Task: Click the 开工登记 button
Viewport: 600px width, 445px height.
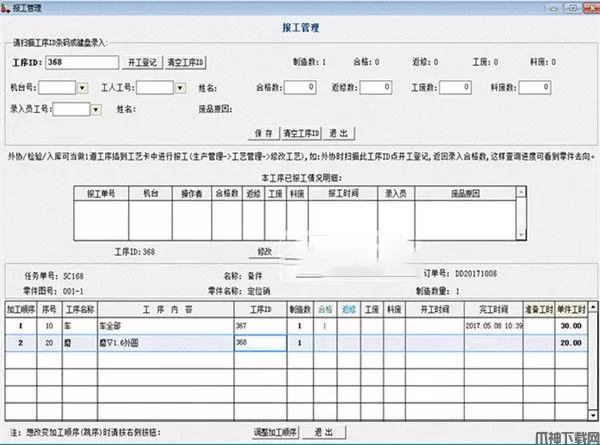Action: pos(144,62)
